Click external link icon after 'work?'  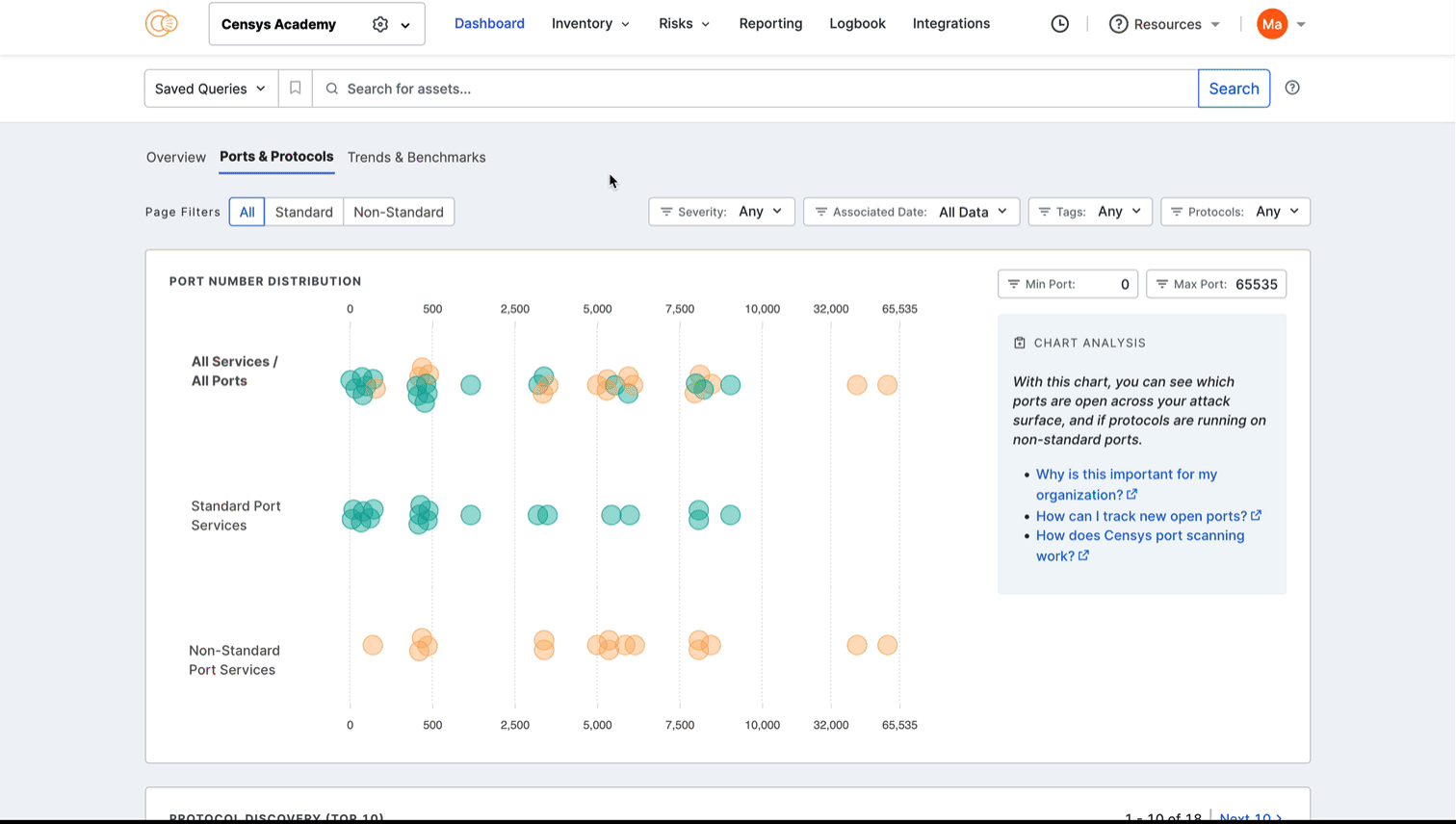pyautogui.click(x=1083, y=555)
